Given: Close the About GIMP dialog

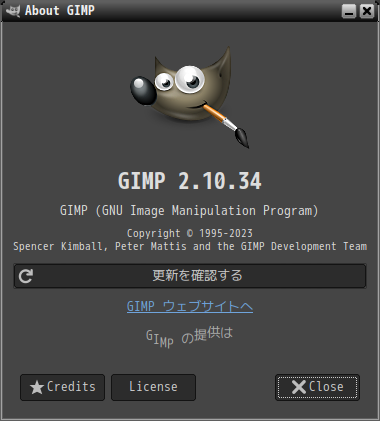Looking at the screenshot, I should [x=317, y=387].
